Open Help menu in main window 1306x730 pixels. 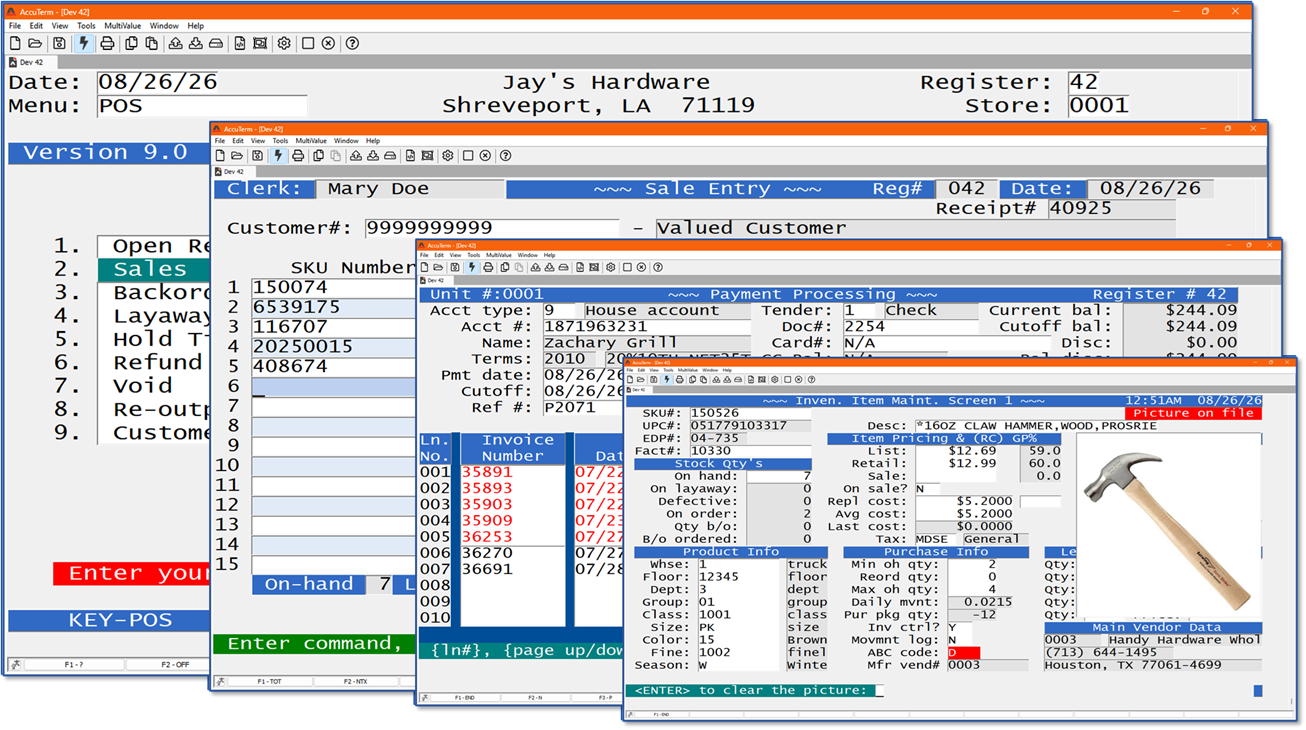click(196, 26)
